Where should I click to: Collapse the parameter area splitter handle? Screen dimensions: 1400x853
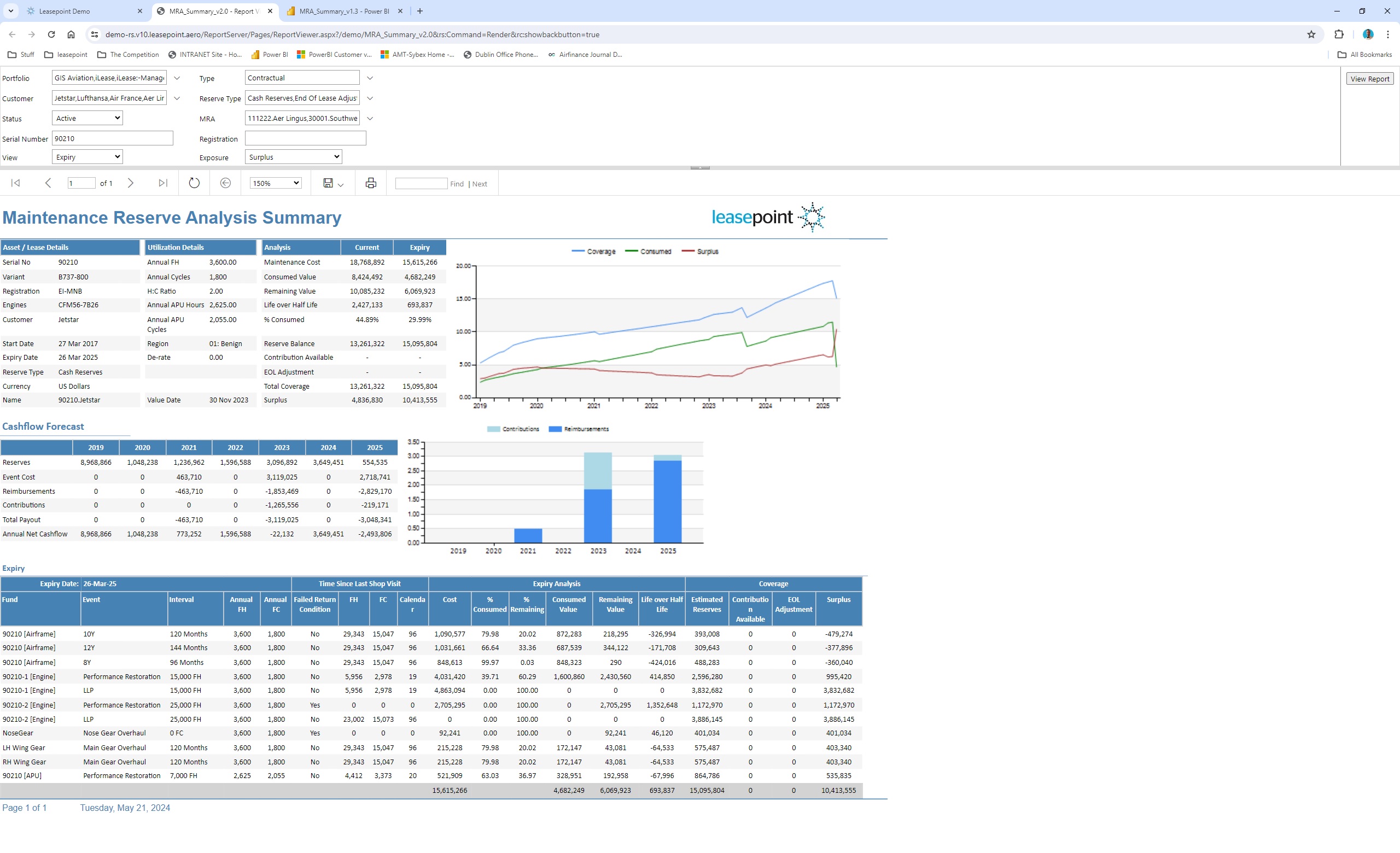(x=700, y=167)
